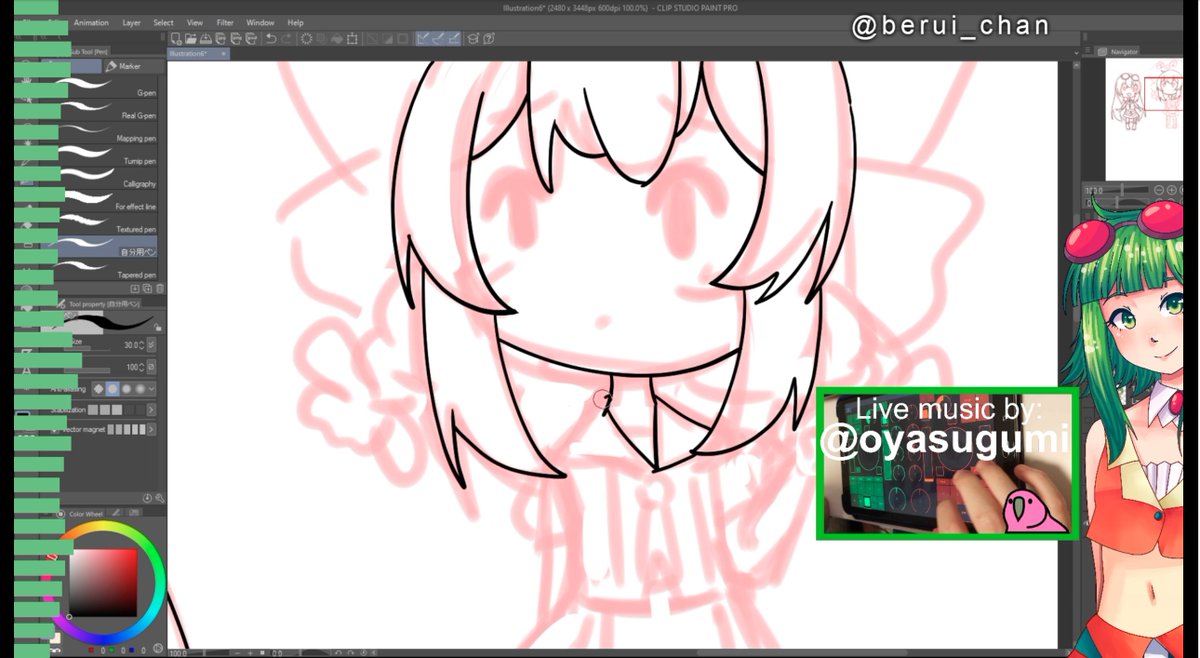Click the New file icon in toolbar

175,39
